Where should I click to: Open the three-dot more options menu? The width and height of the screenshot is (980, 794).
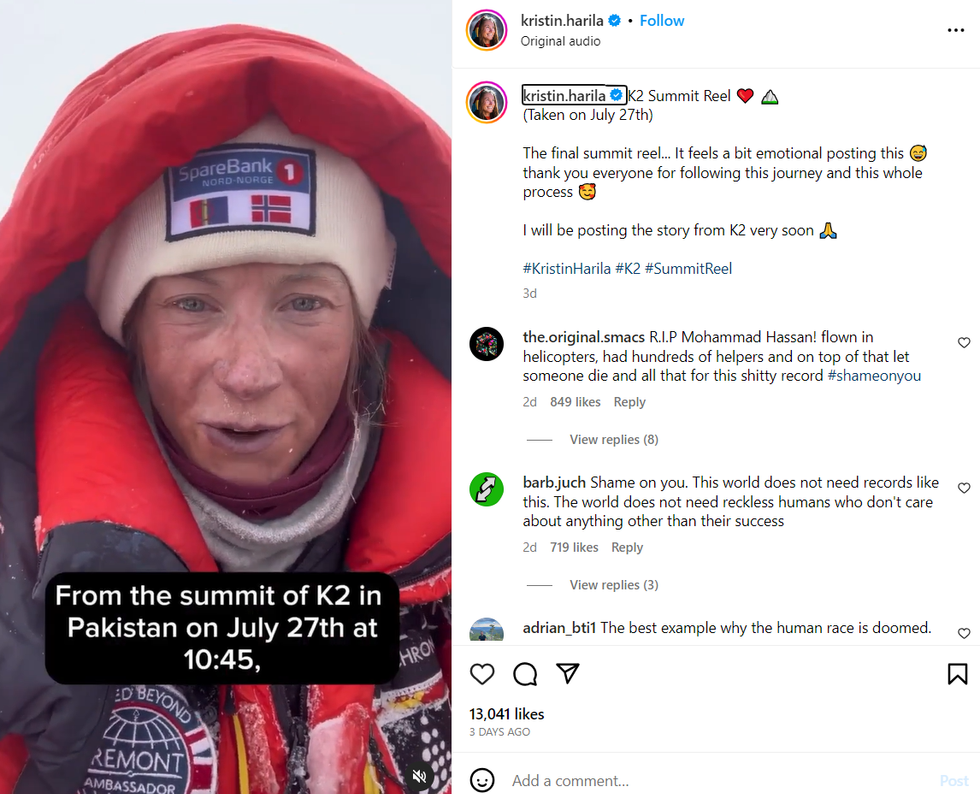click(956, 30)
